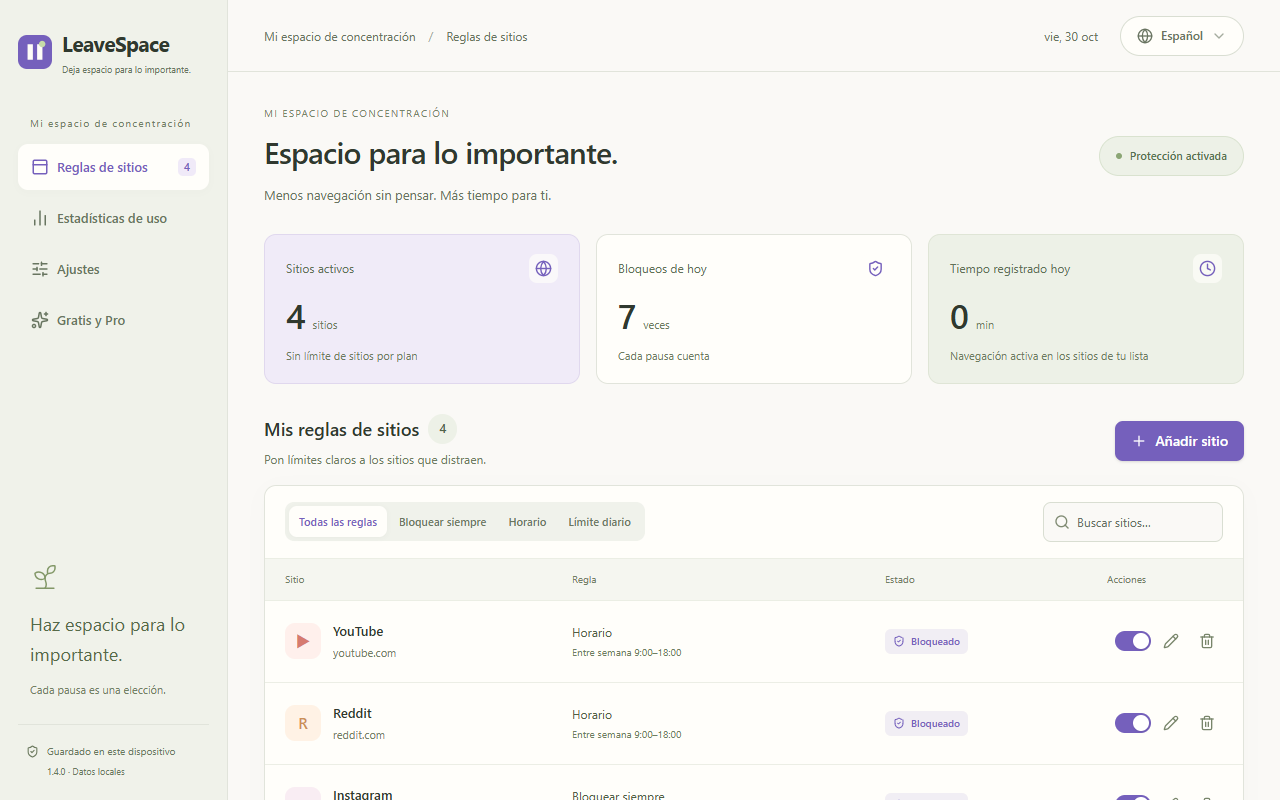Edit the YouTube rule with the pencil icon

click(x=1171, y=641)
